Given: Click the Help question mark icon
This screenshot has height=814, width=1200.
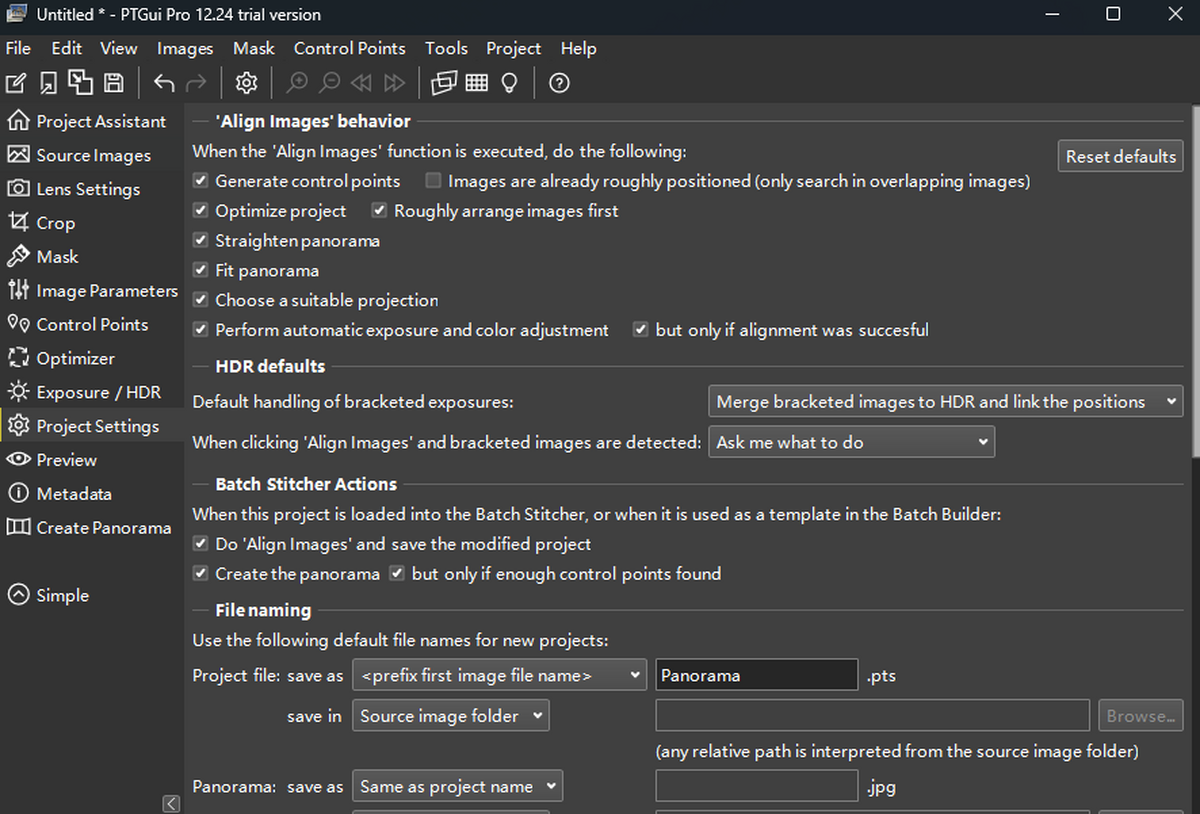Looking at the screenshot, I should point(560,83).
